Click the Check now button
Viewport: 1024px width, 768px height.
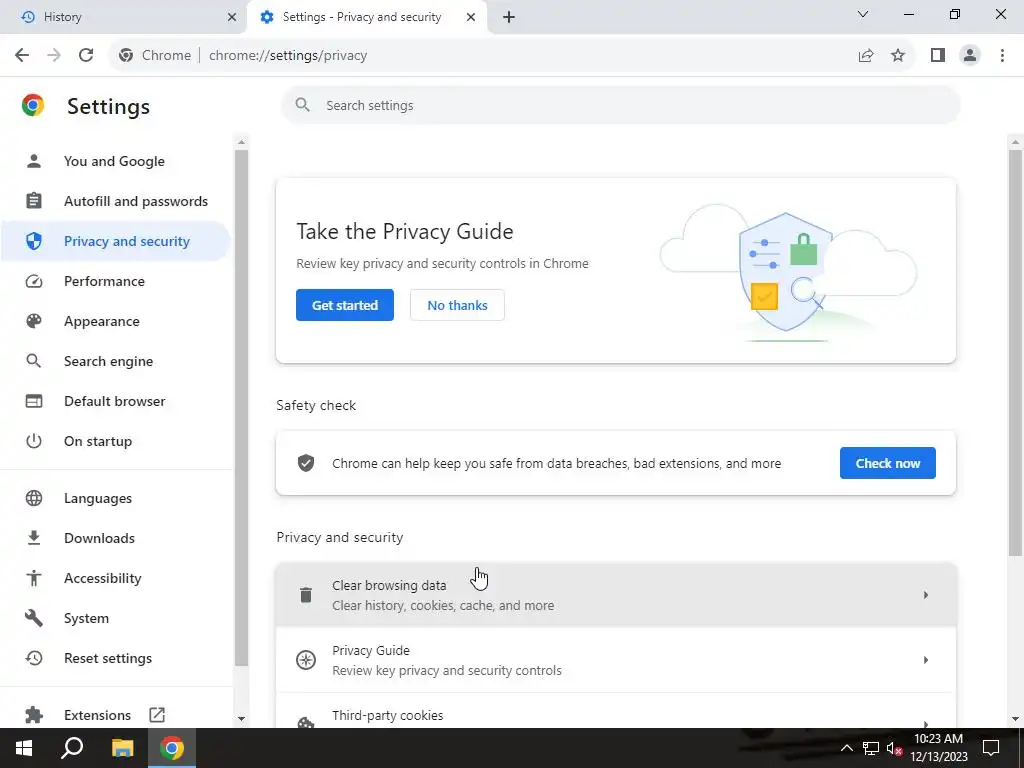pos(888,463)
